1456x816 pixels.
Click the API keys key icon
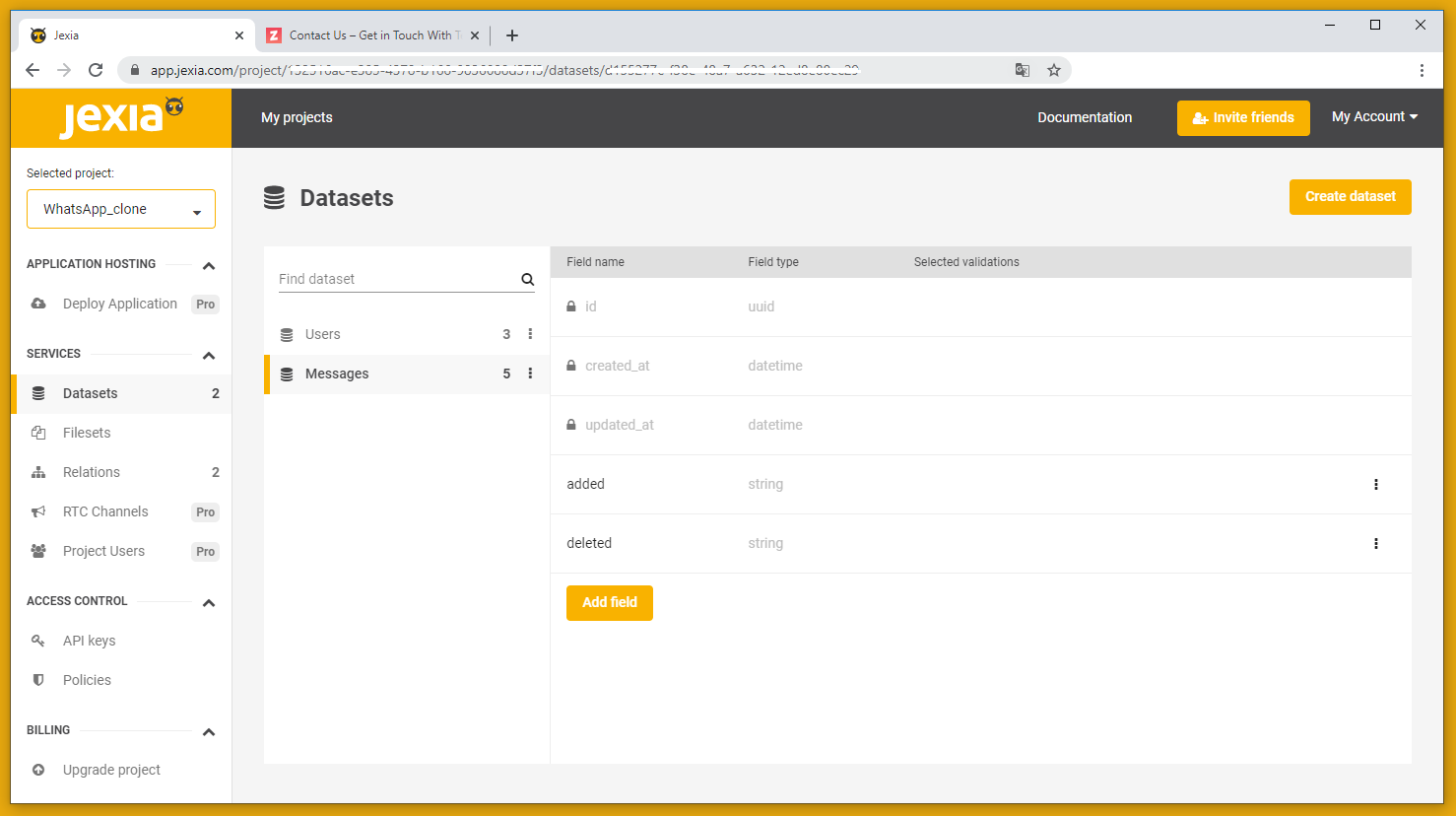tap(38, 641)
